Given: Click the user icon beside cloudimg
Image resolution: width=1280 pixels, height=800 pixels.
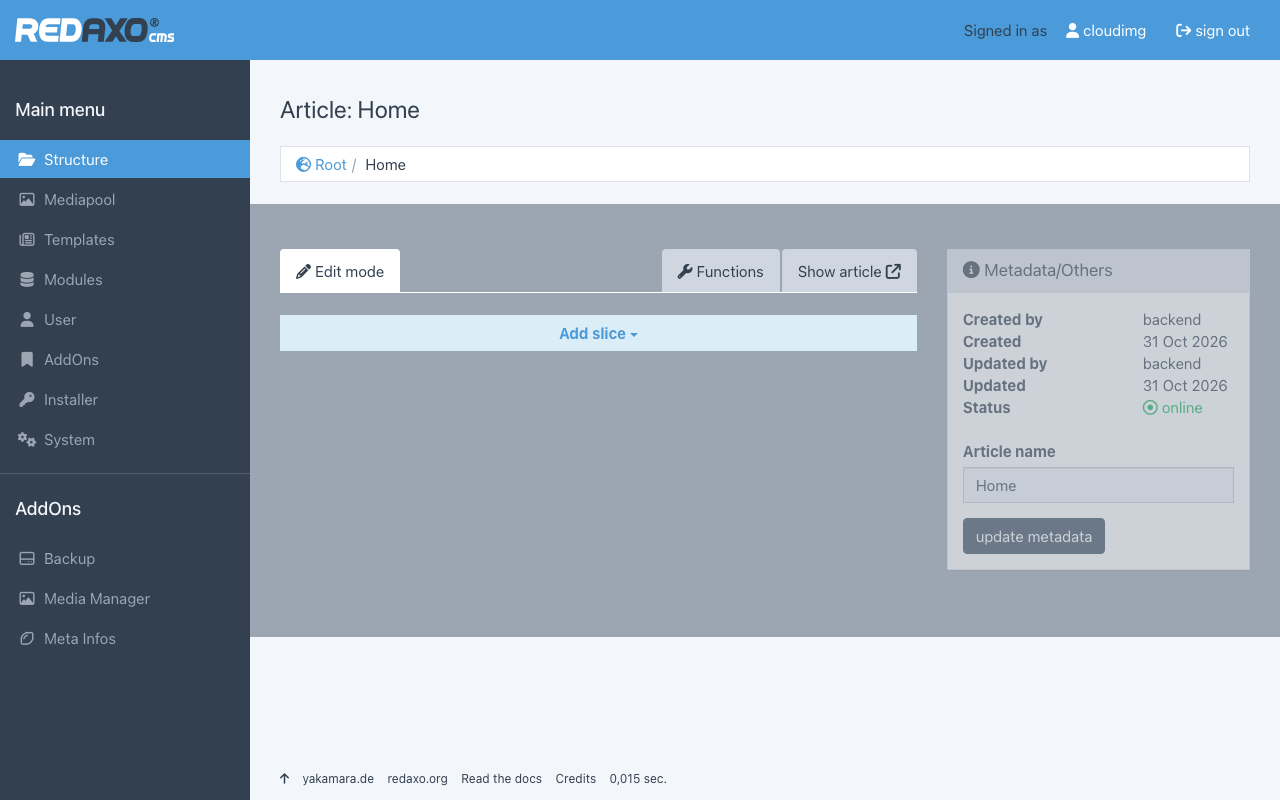Looking at the screenshot, I should (x=1072, y=31).
